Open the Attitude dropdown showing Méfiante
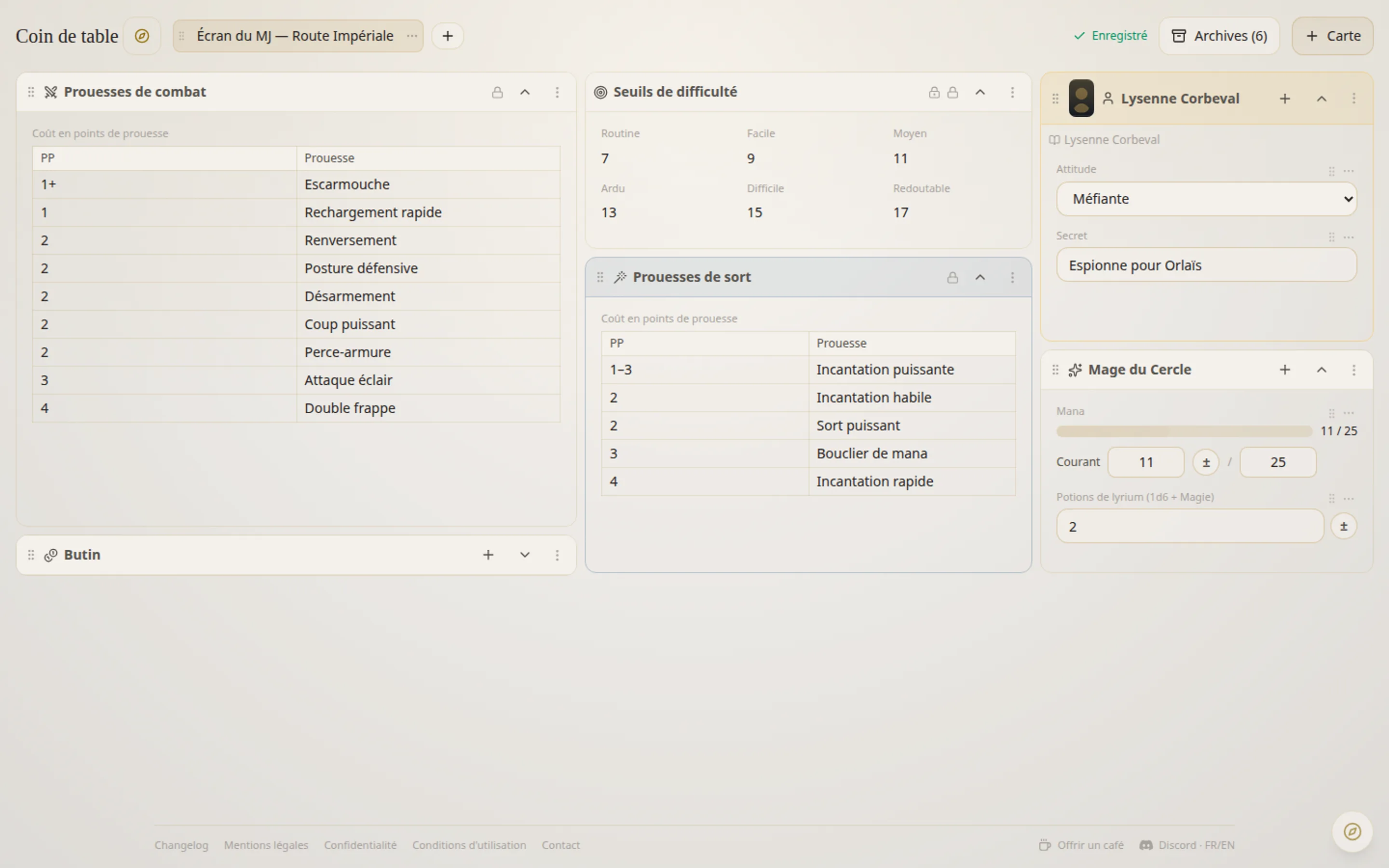1389x868 pixels. pos(1207,199)
